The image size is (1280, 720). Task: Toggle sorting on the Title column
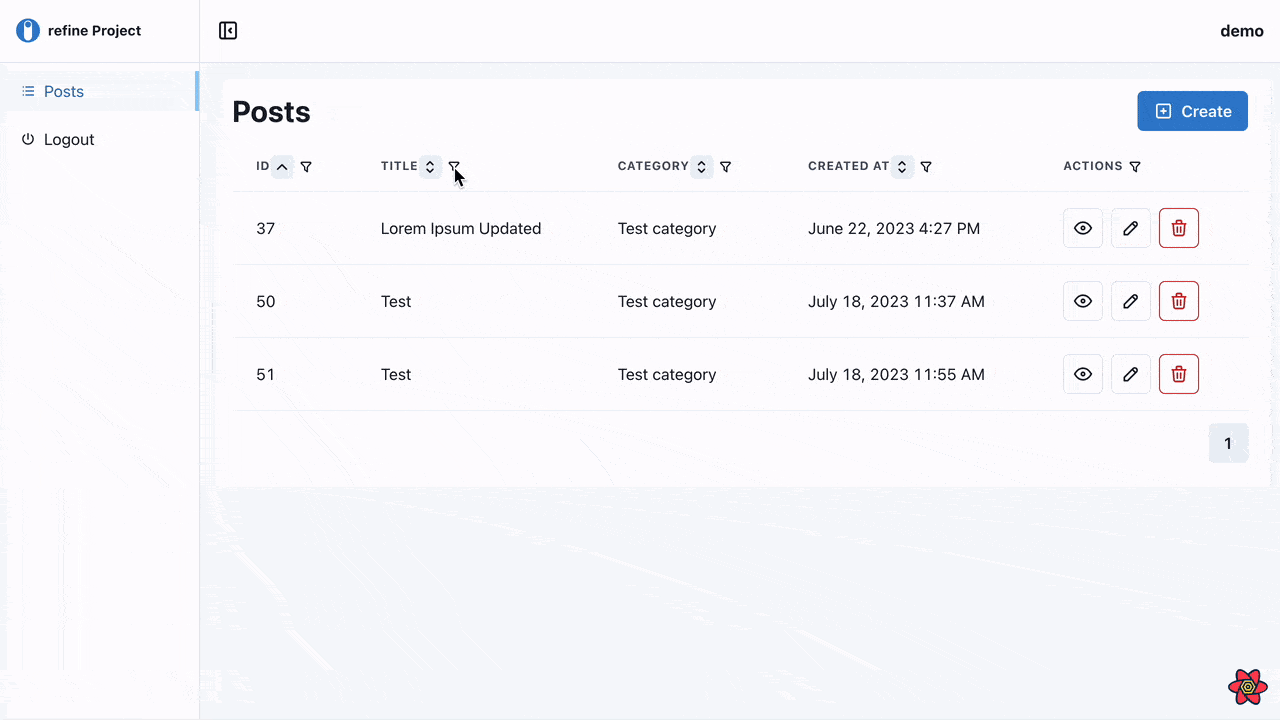click(430, 167)
